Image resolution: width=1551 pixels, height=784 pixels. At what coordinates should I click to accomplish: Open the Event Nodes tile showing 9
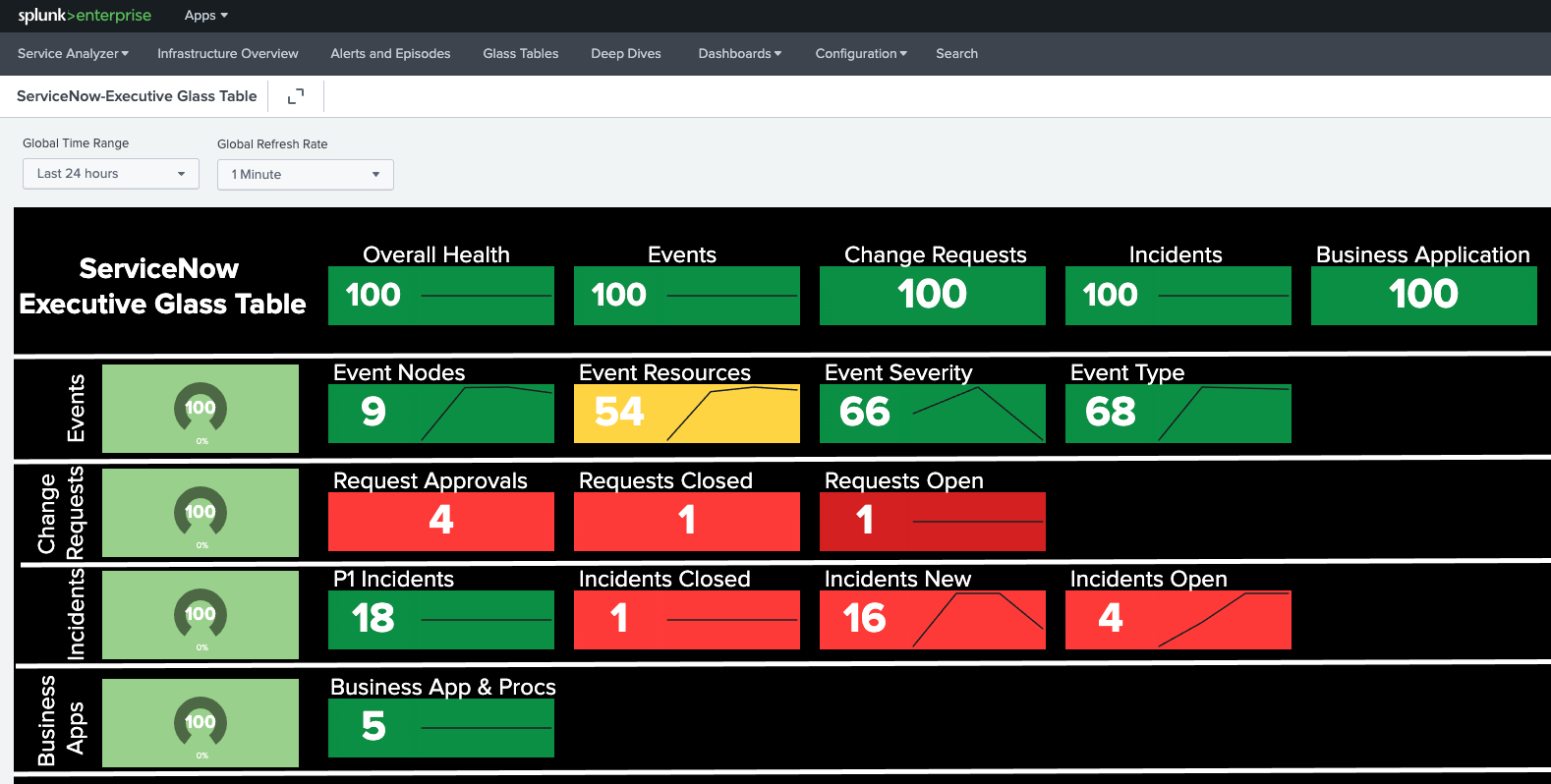441,414
